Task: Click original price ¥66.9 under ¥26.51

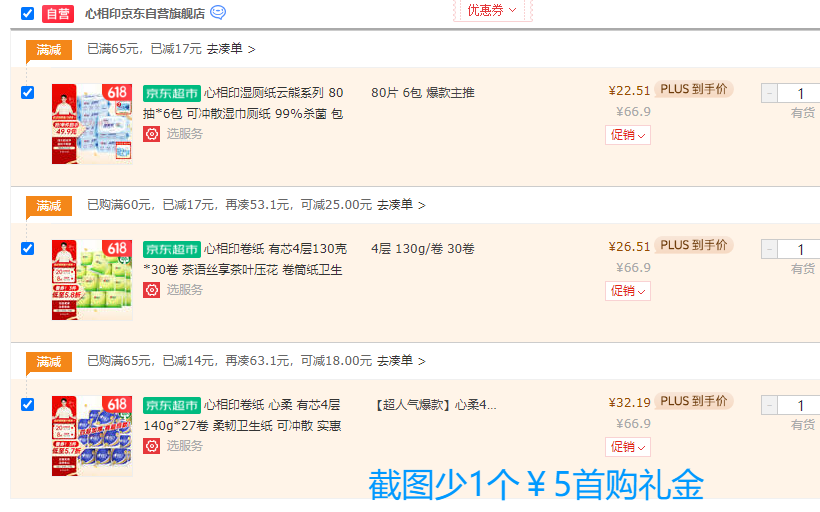Action: coord(633,268)
